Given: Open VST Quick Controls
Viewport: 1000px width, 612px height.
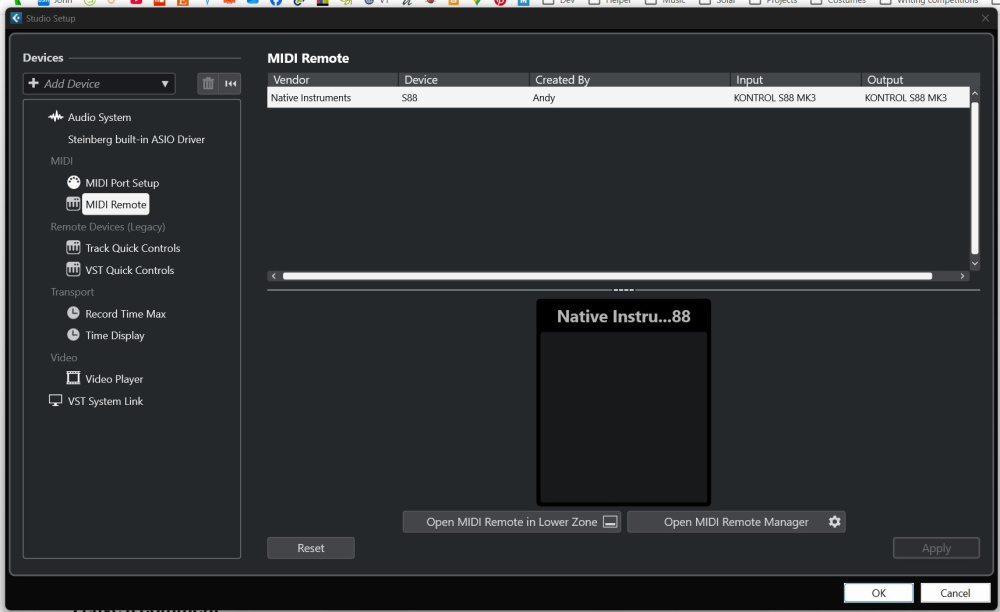Looking at the screenshot, I should (x=129, y=270).
